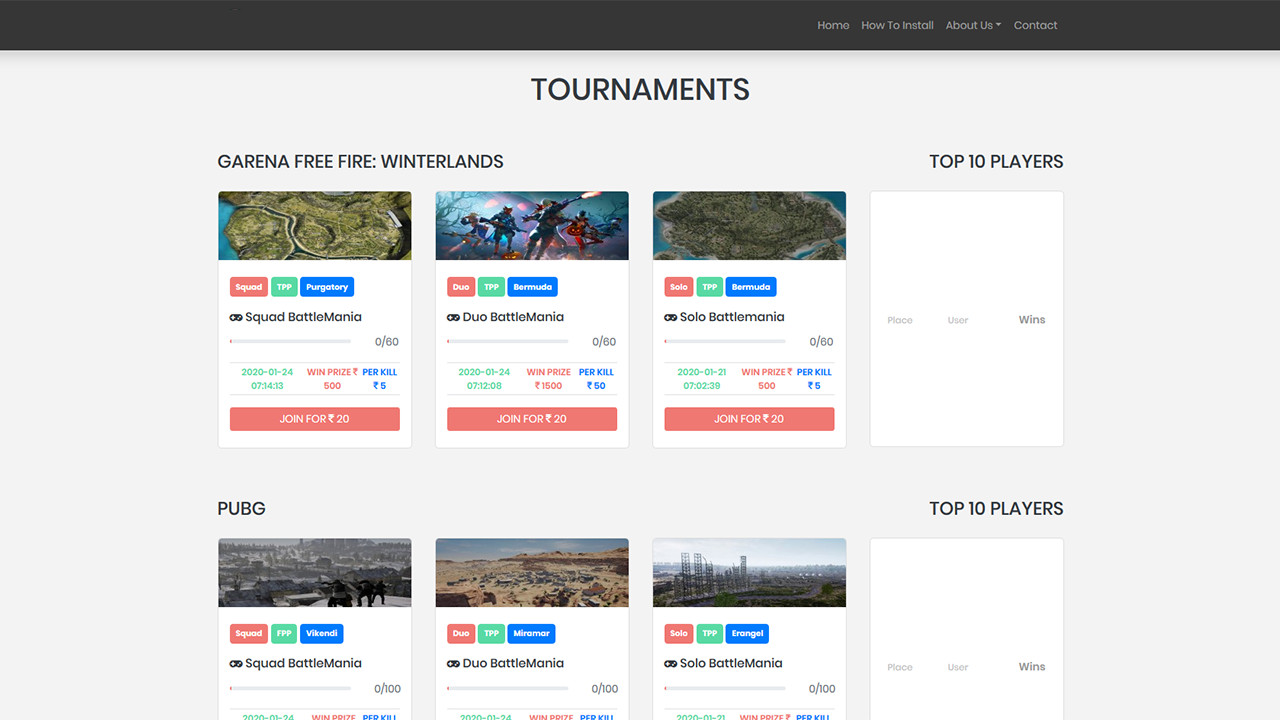Click the Miramar tag badge
Image resolution: width=1280 pixels, height=720 pixels.
pos(531,634)
